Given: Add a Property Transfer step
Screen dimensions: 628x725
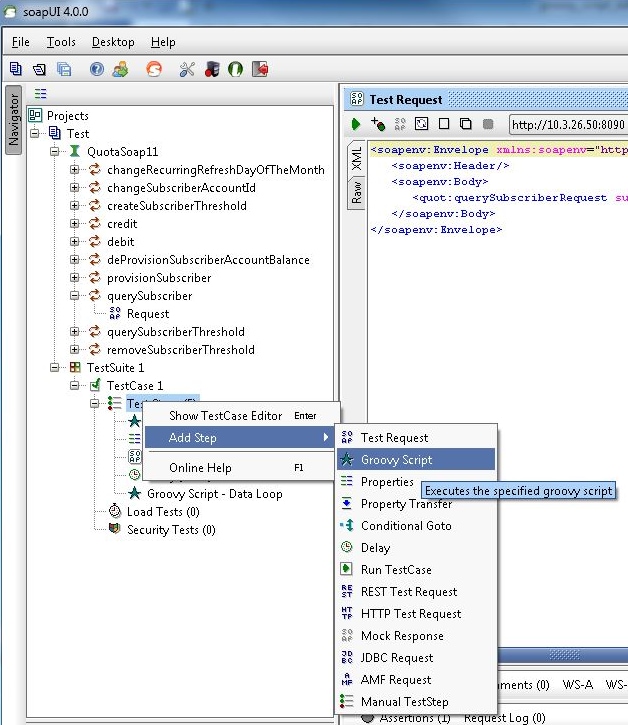Looking at the screenshot, I should coord(416,504).
